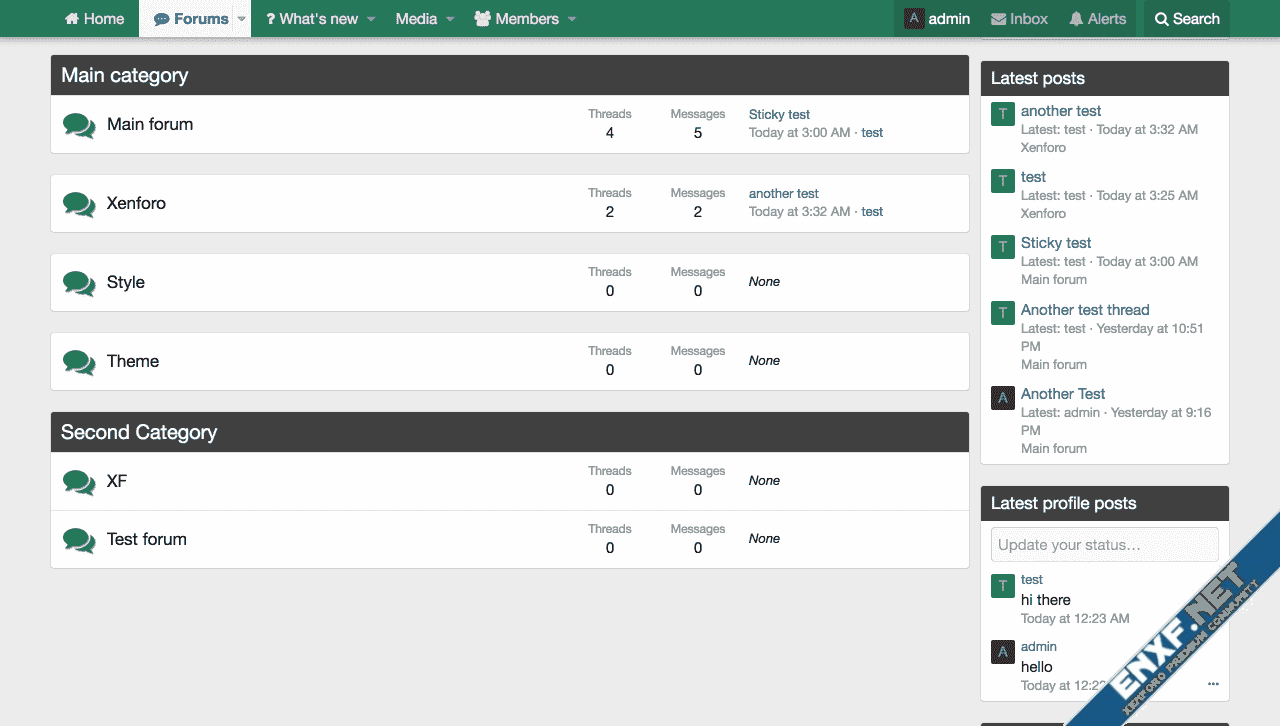Open the Alerts menu

pos(1097,19)
